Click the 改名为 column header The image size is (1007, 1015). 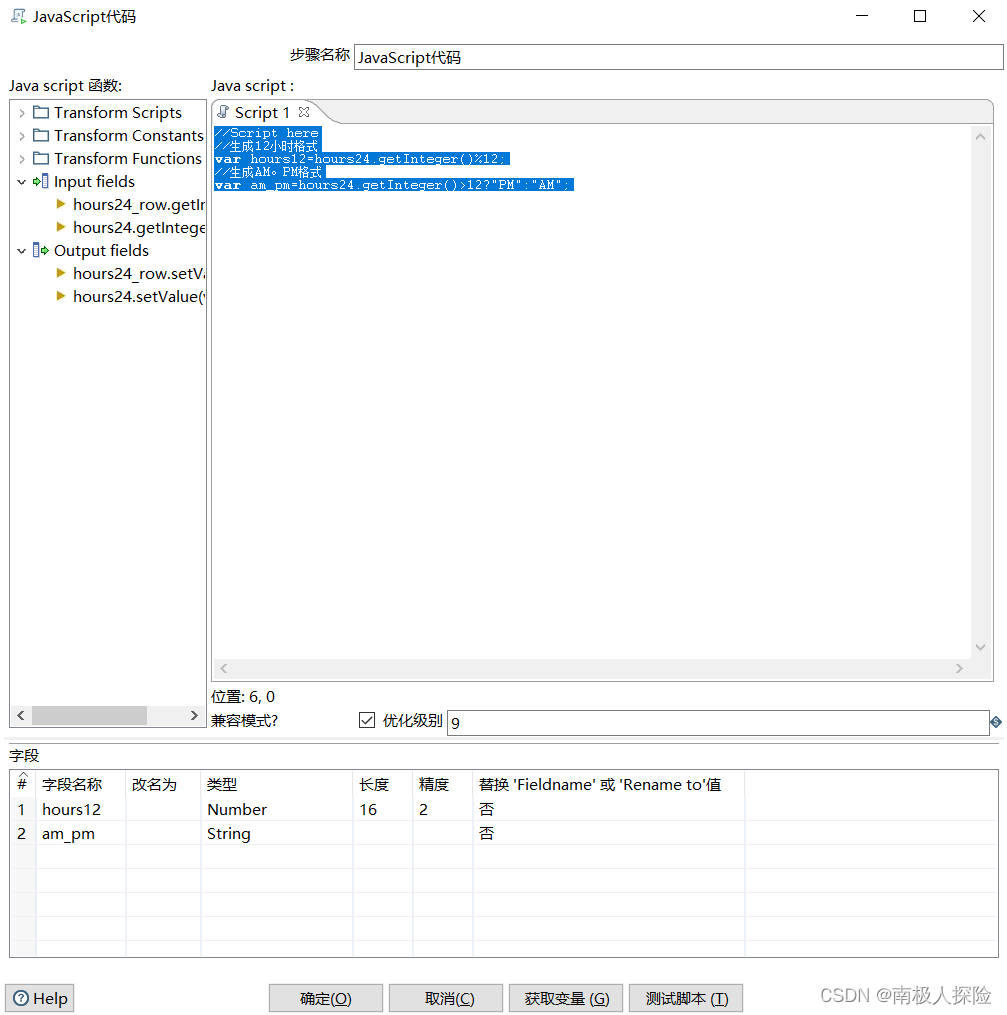pos(163,785)
